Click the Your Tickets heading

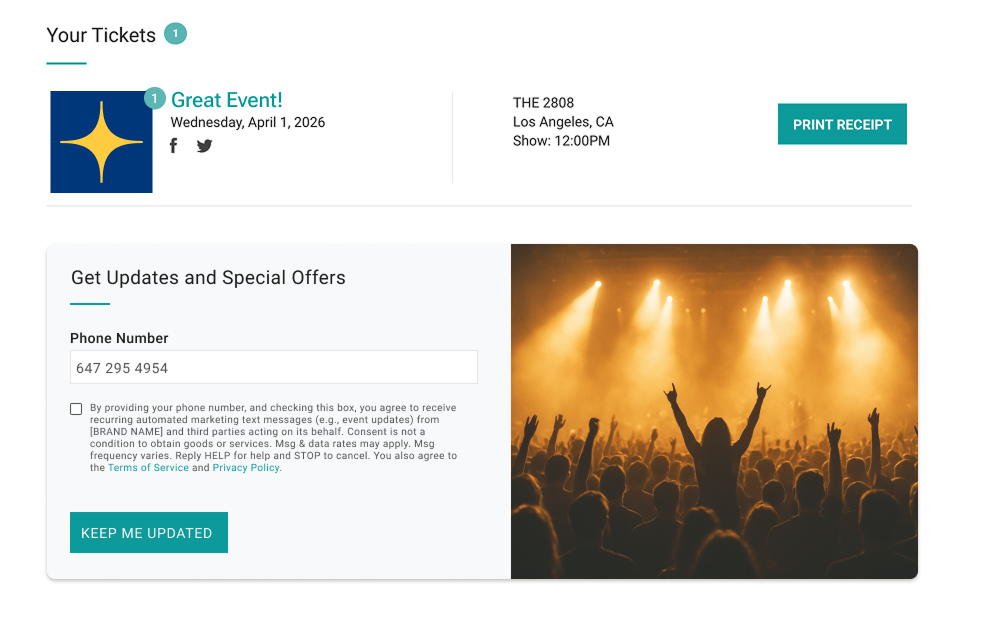(101, 35)
